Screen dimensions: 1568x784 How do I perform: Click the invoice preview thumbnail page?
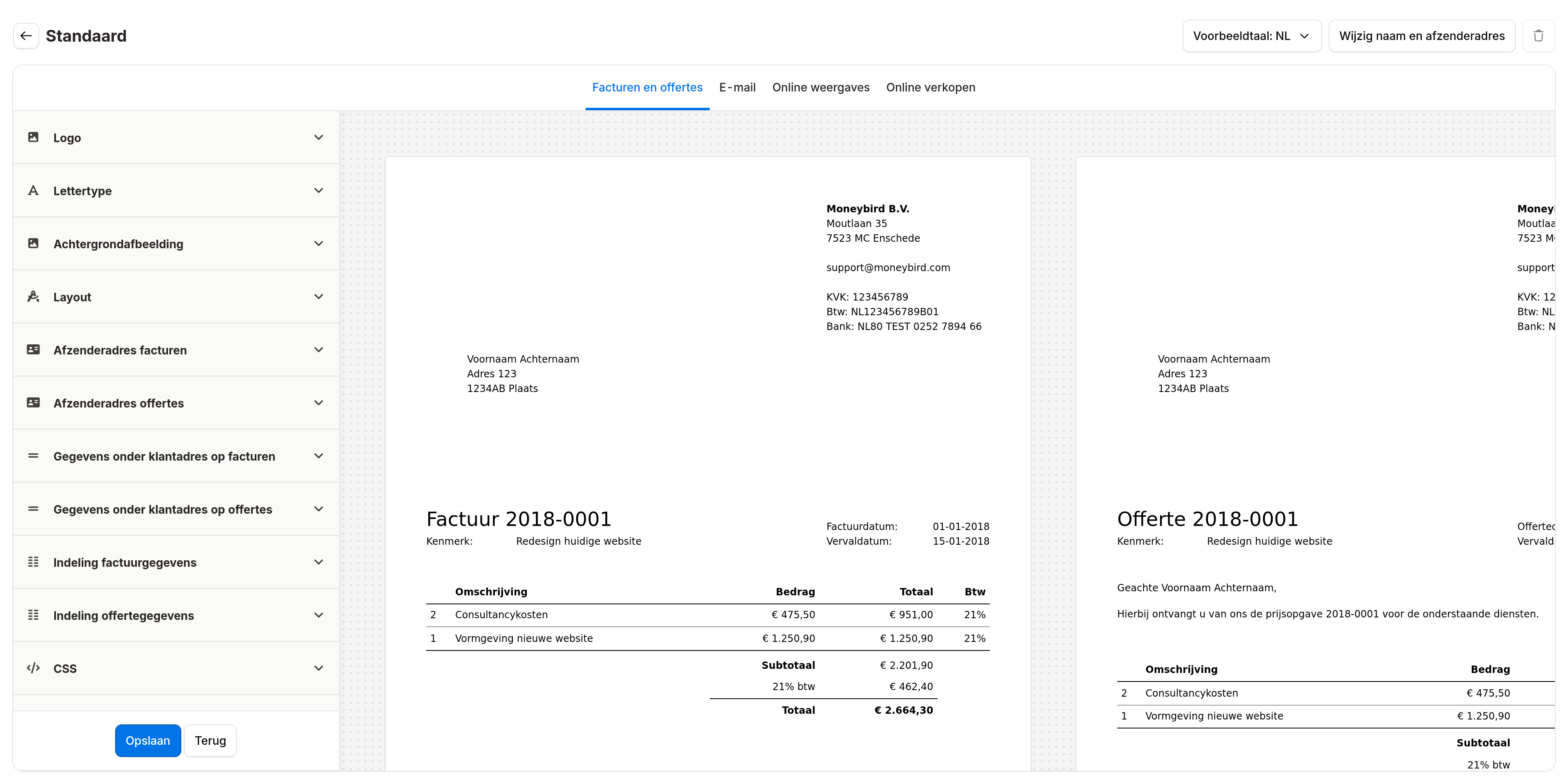coord(707,464)
